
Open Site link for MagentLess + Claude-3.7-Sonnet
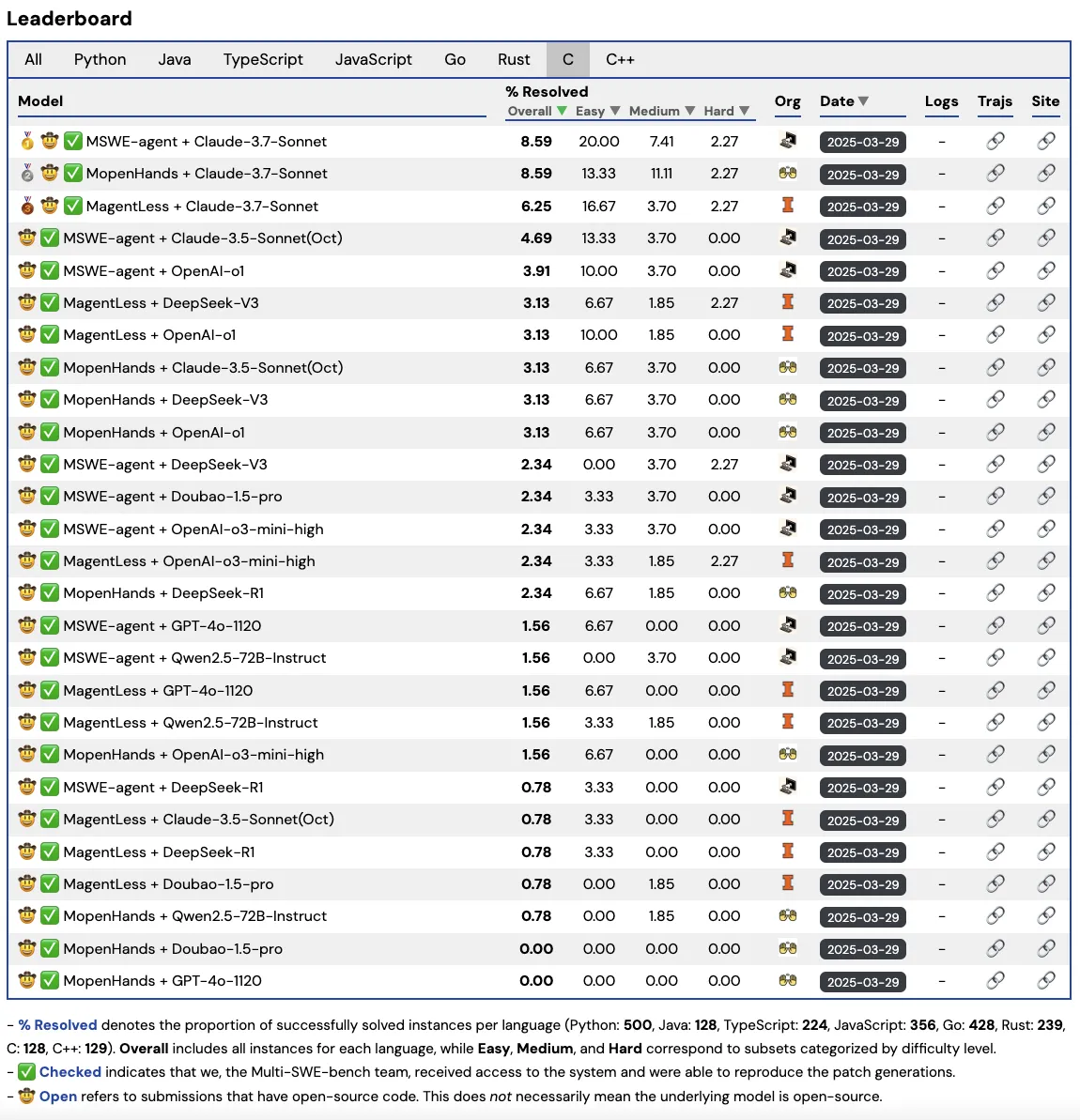tap(1045, 207)
